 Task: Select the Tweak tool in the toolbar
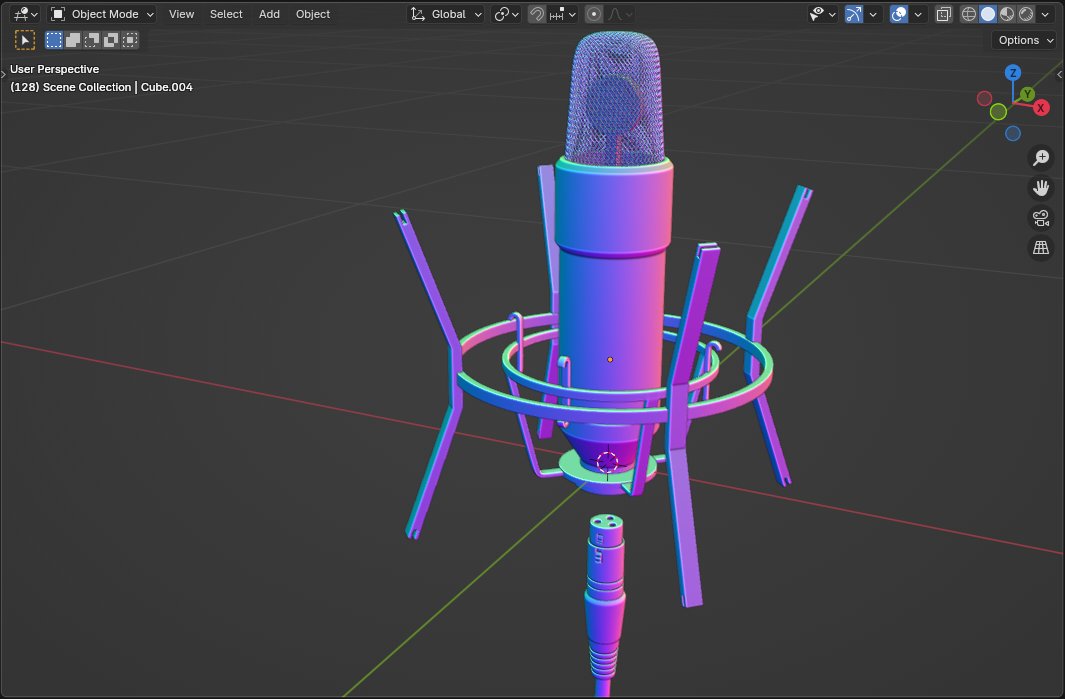click(x=24, y=39)
